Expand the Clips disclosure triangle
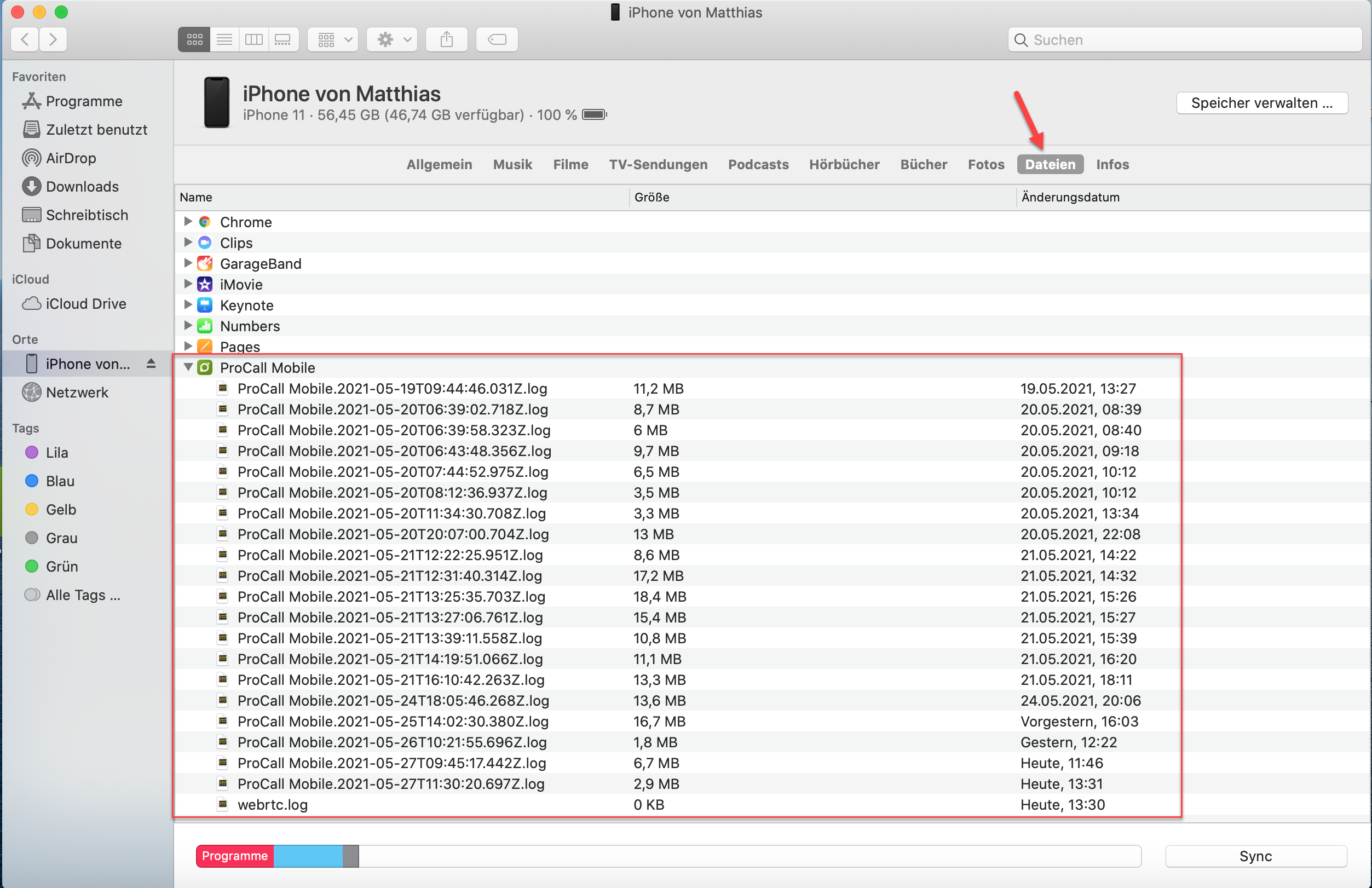The width and height of the screenshot is (1372, 888). pos(188,242)
